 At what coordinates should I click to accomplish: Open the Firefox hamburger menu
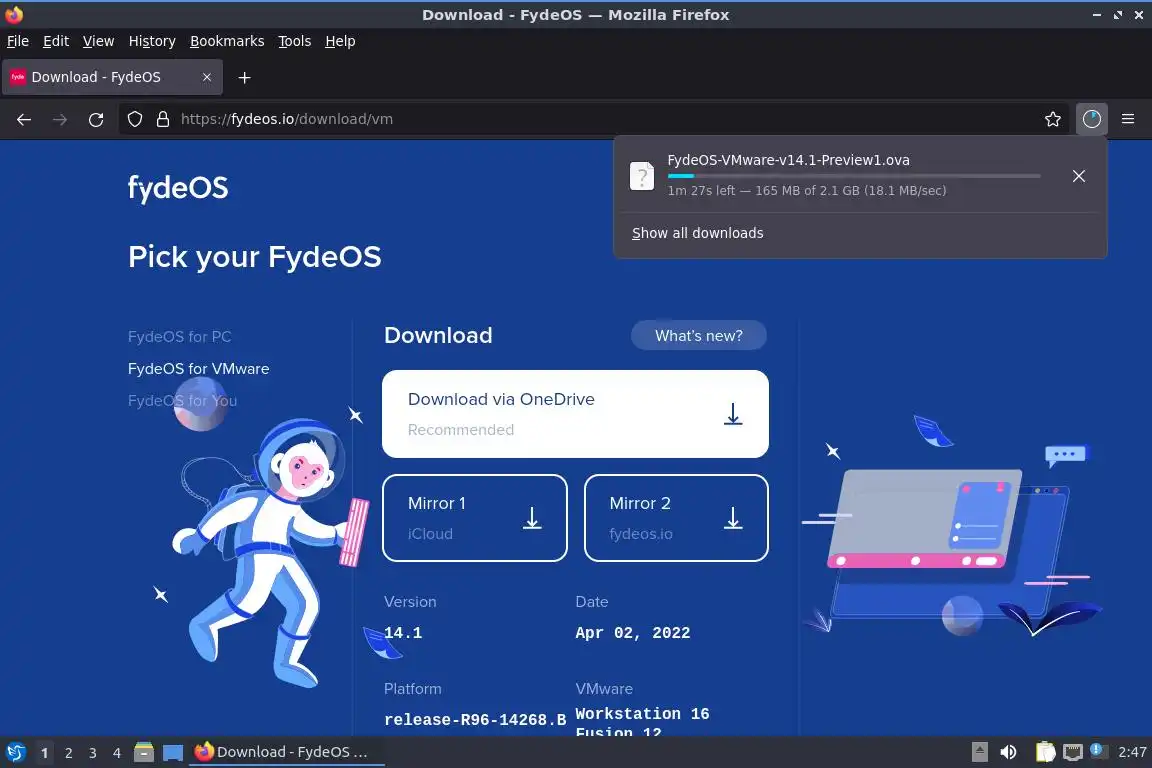pos(1128,119)
